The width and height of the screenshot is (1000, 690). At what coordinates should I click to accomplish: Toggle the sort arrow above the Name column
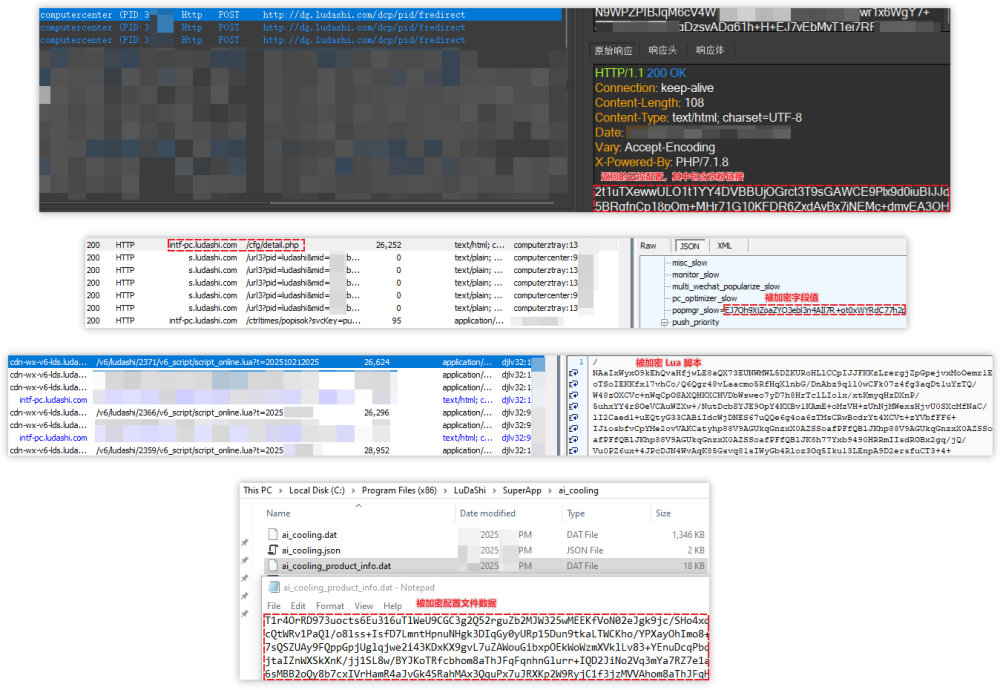[358, 506]
